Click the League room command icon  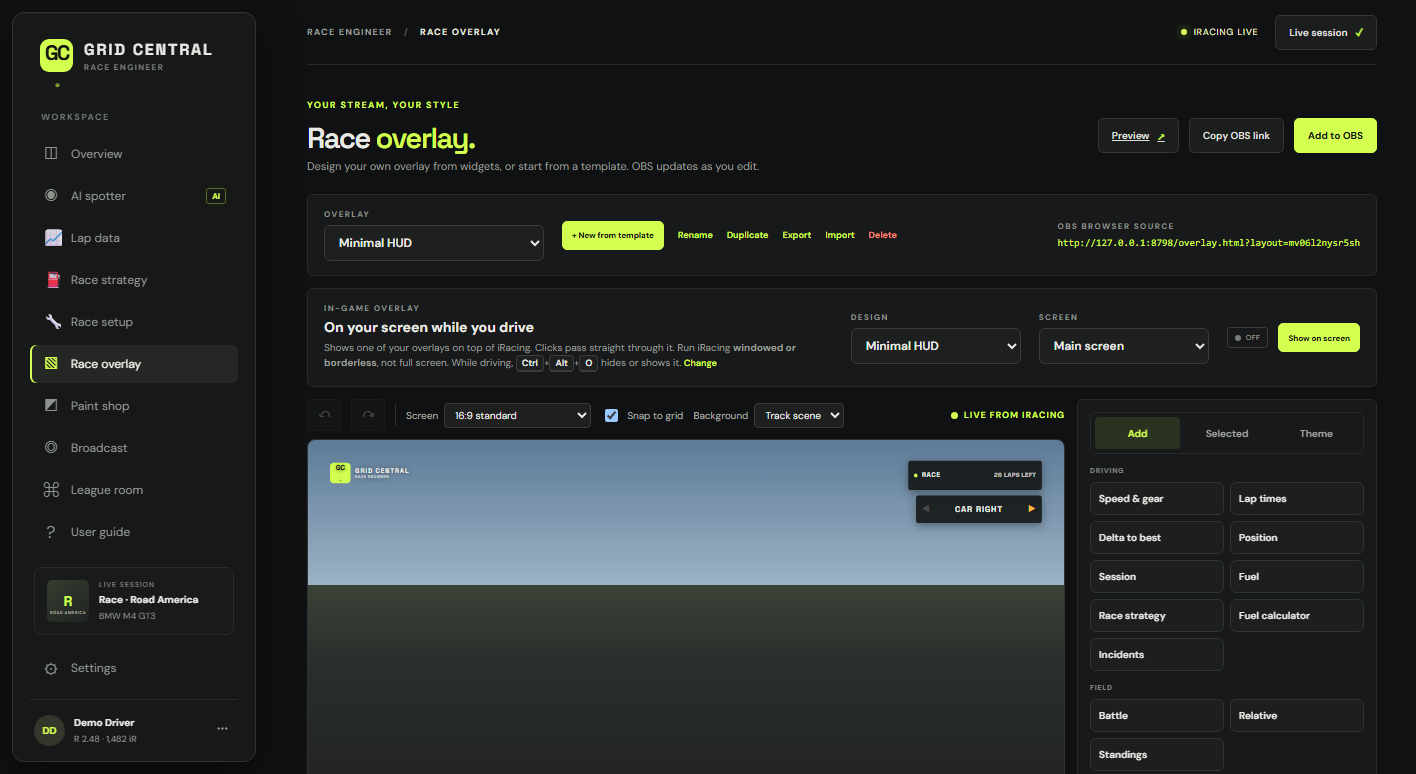[52, 490]
